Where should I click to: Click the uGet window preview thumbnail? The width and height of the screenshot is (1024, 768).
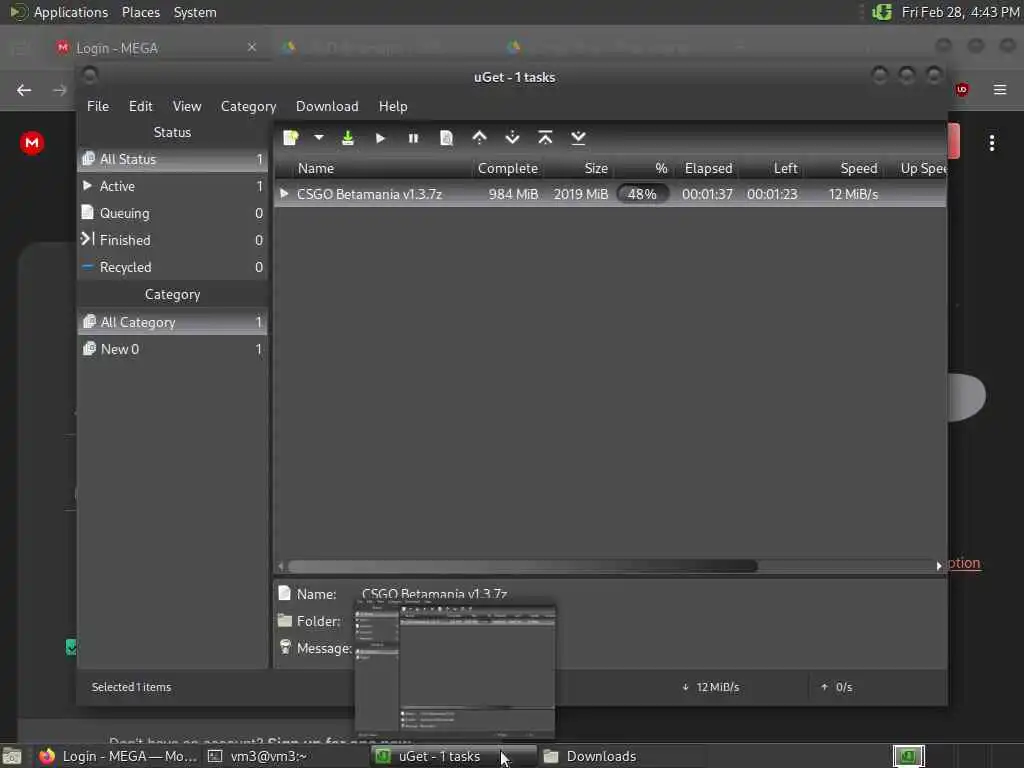click(x=455, y=671)
